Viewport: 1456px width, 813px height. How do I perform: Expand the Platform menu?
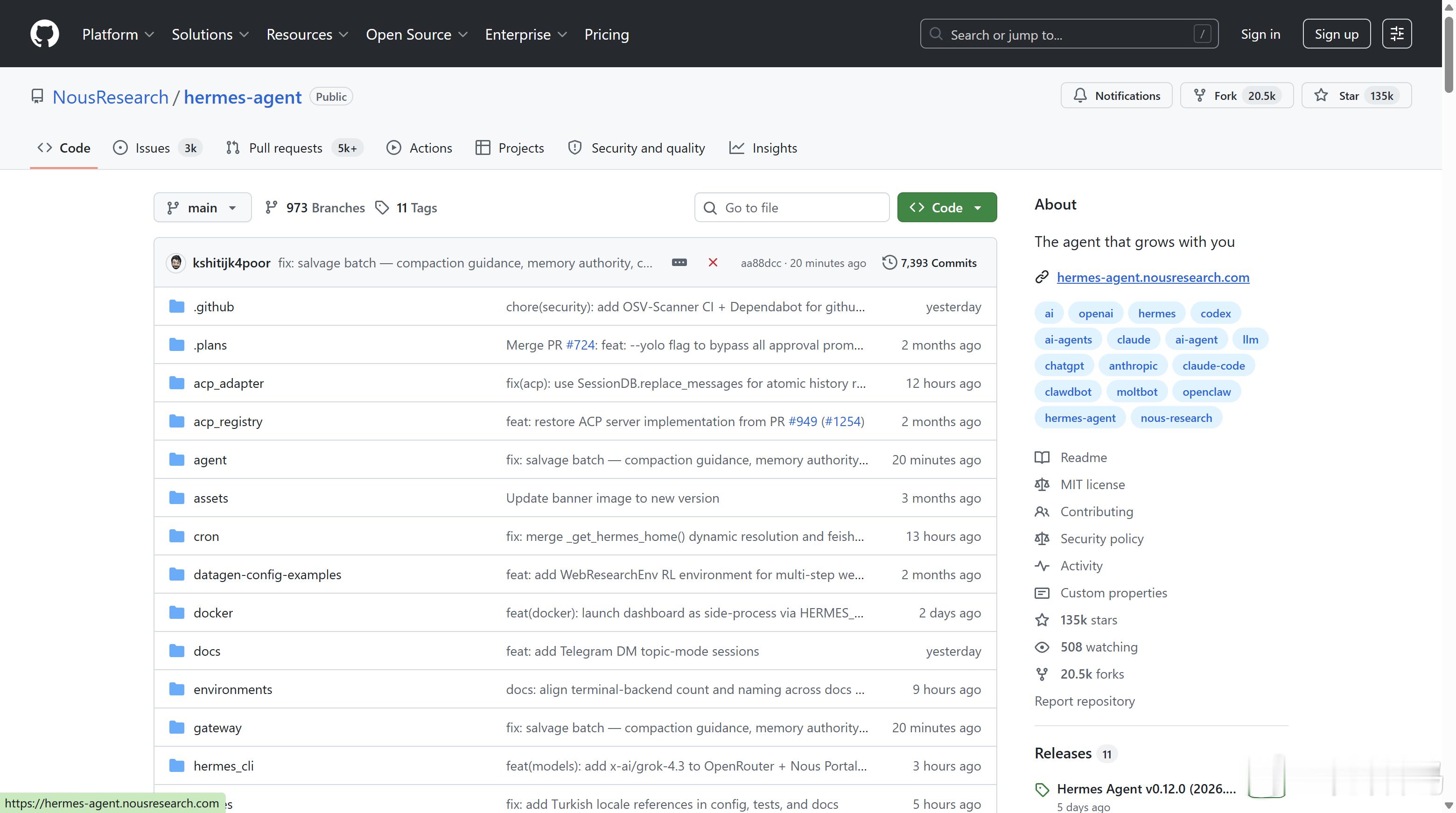pyautogui.click(x=118, y=35)
